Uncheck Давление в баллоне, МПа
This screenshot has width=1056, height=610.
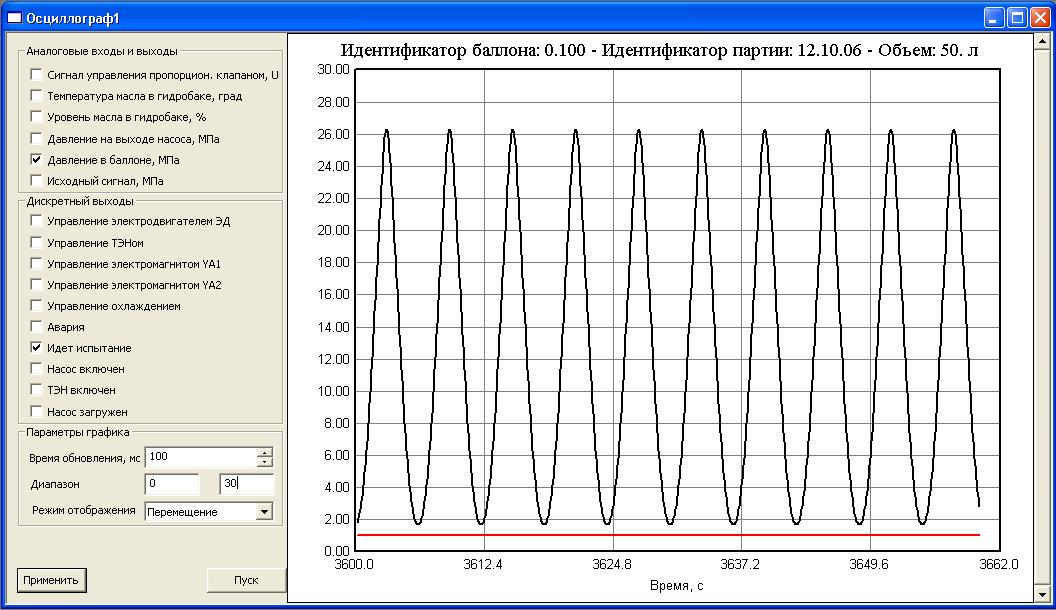tap(37, 160)
